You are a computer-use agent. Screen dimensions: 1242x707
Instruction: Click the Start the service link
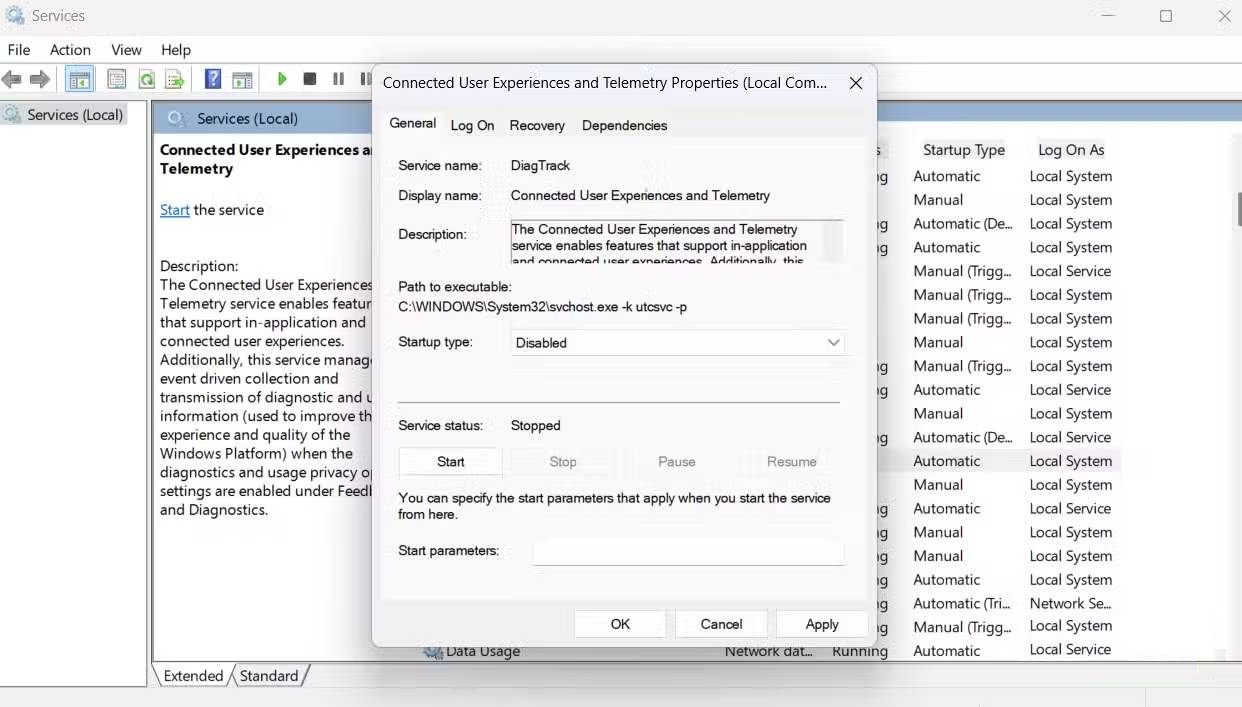click(x=174, y=210)
